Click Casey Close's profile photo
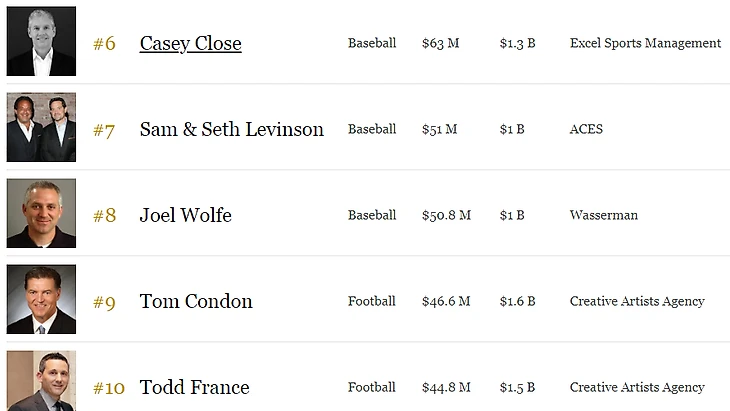Viewport: 730px width, 411px height. [41, 42]
